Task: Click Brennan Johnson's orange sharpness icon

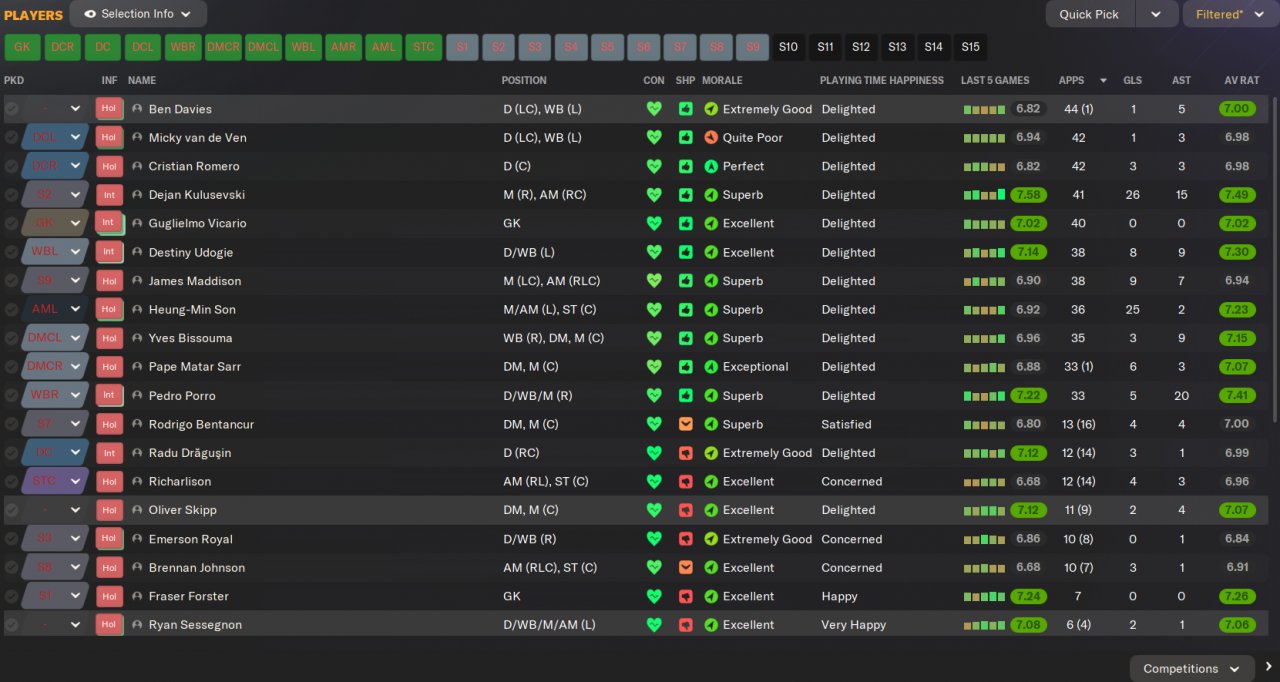Action: tap(685, 567)
